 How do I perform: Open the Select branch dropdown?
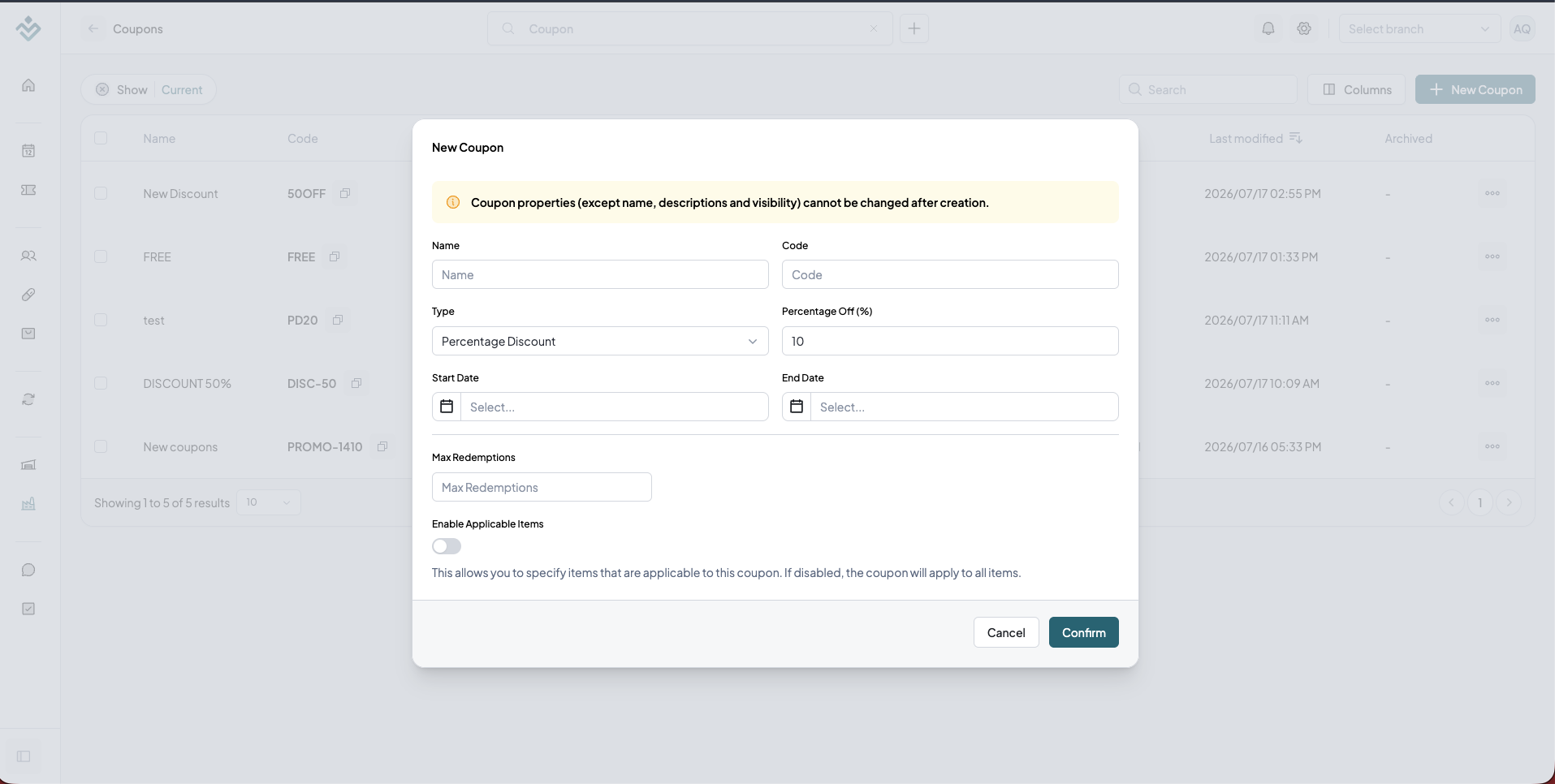tap(1419, 28)
